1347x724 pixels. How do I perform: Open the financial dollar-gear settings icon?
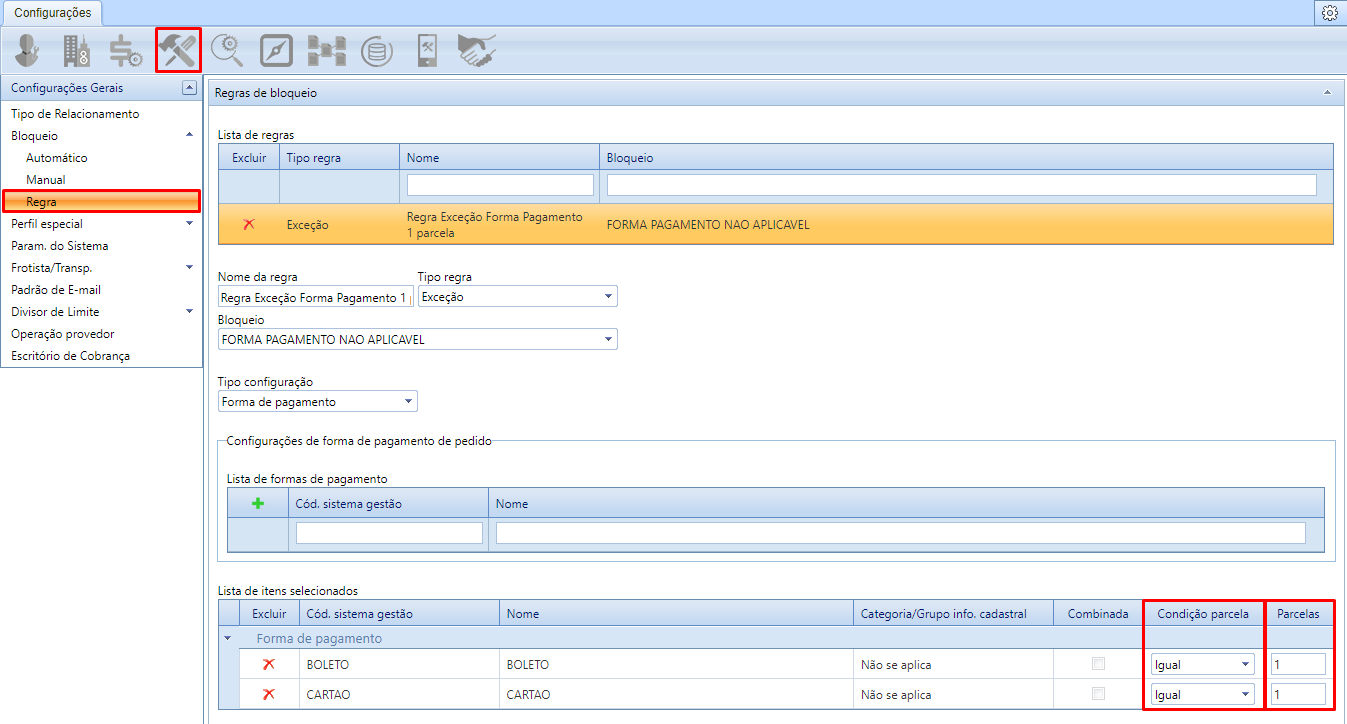pyautogui.click(x=126, y=51)
